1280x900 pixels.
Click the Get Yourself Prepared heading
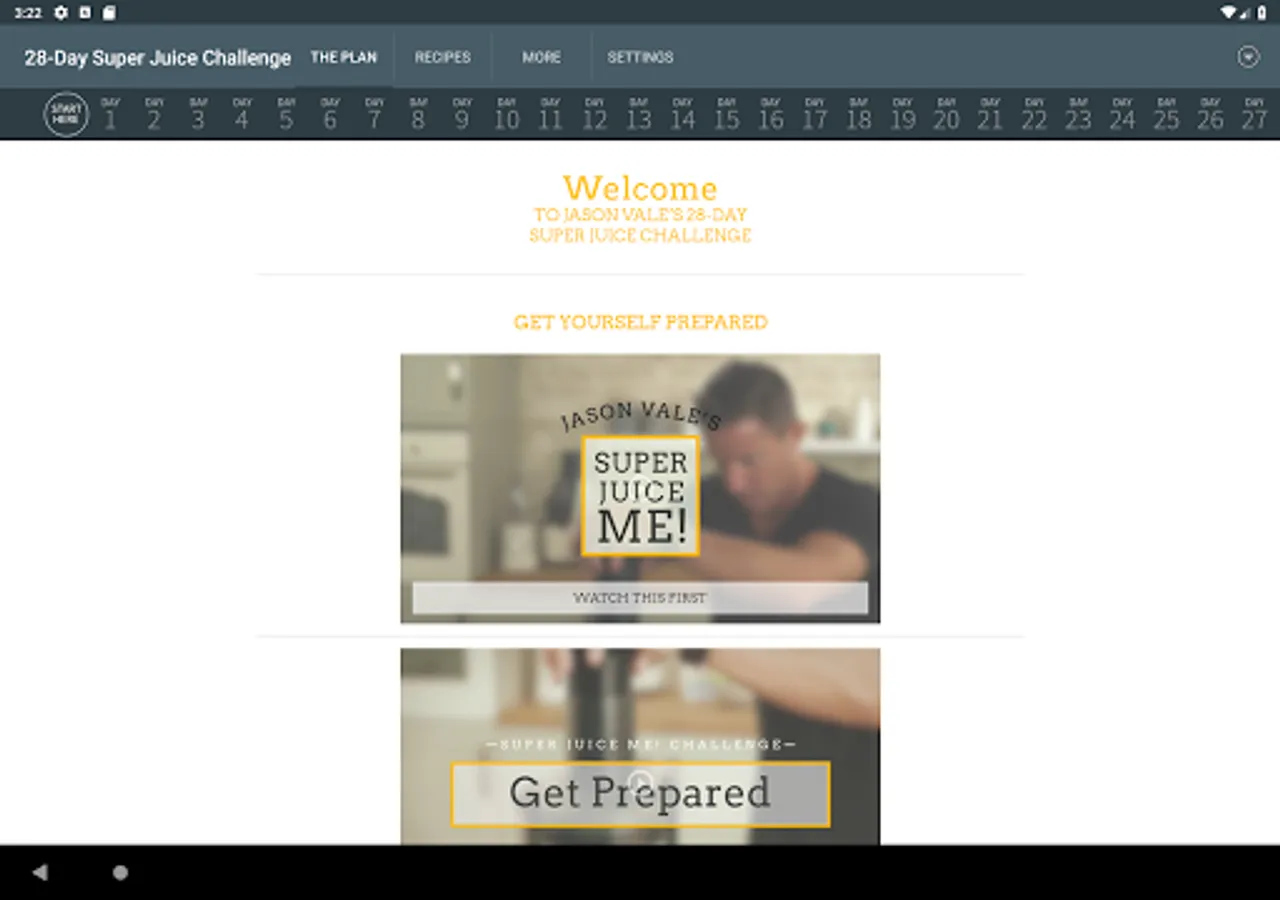[640, 322]
